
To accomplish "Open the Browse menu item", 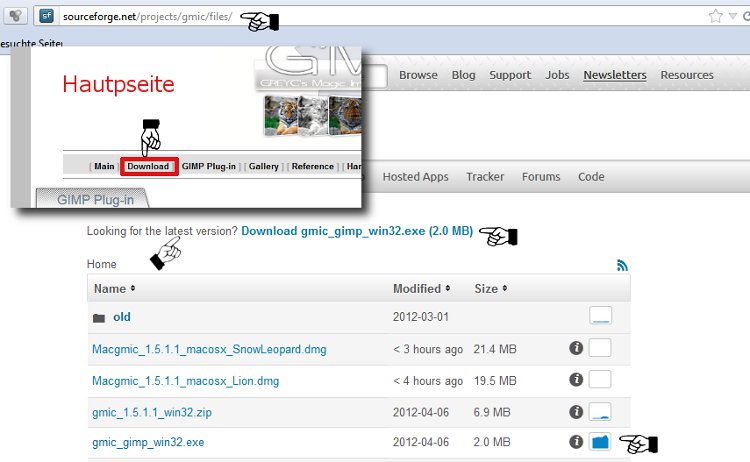I will [x=418, y=75].
